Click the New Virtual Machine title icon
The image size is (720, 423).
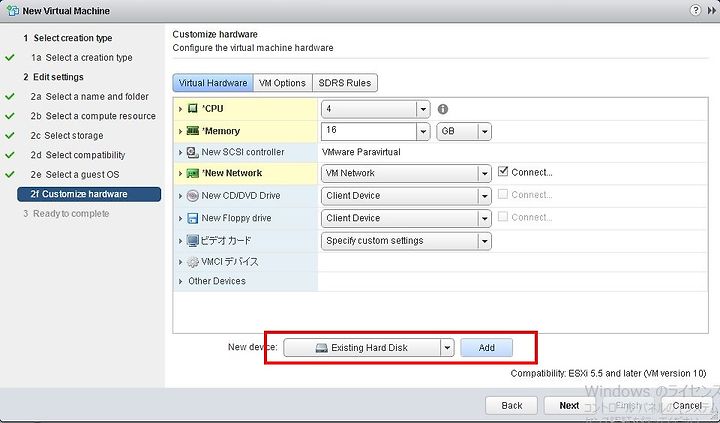pyautogui.click(x=12, y=10)
